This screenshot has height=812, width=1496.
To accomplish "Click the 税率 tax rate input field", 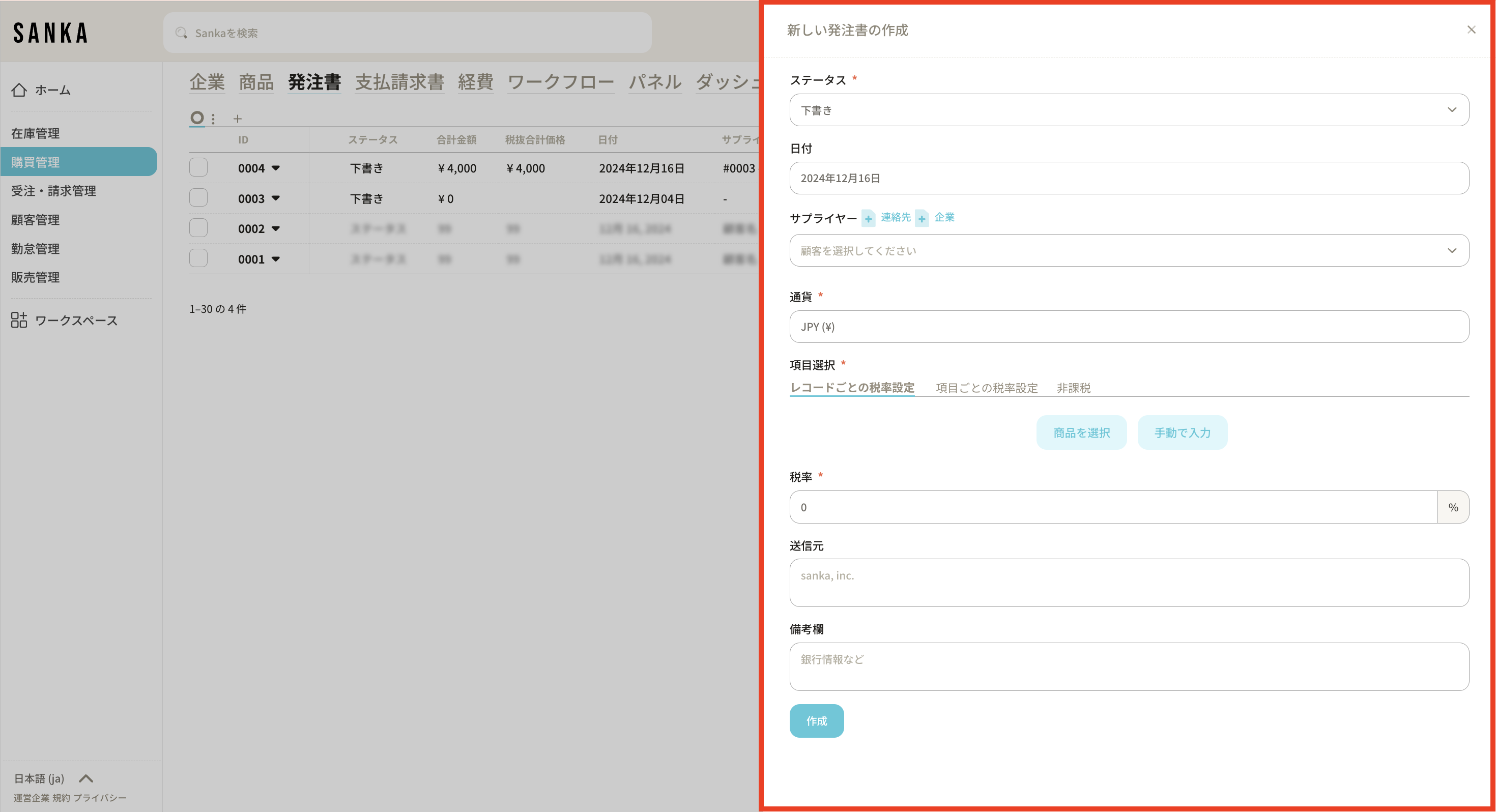I will point(1112,507).
